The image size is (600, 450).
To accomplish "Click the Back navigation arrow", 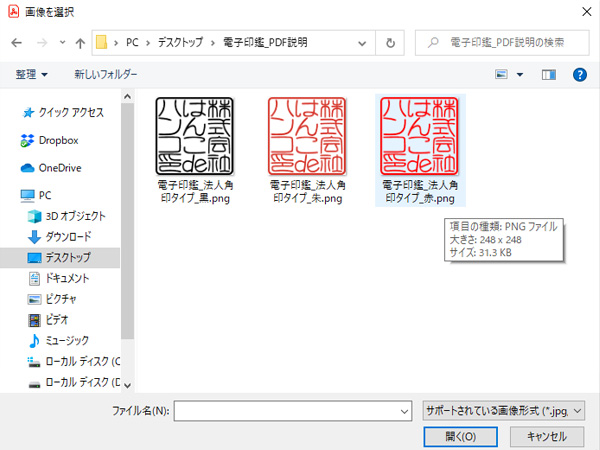I will (17, 43).
